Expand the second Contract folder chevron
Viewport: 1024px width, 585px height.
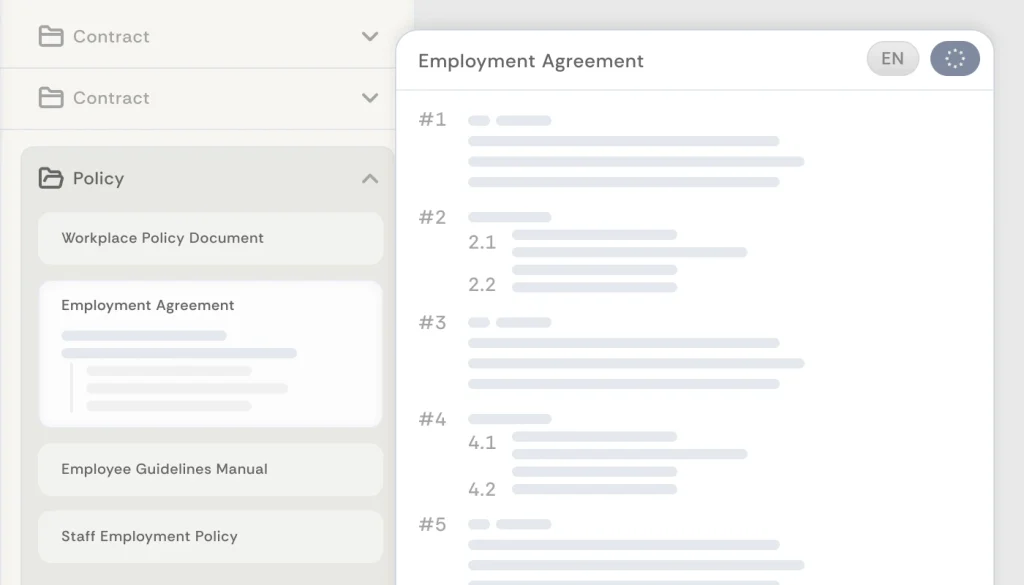tap(370, 98)
